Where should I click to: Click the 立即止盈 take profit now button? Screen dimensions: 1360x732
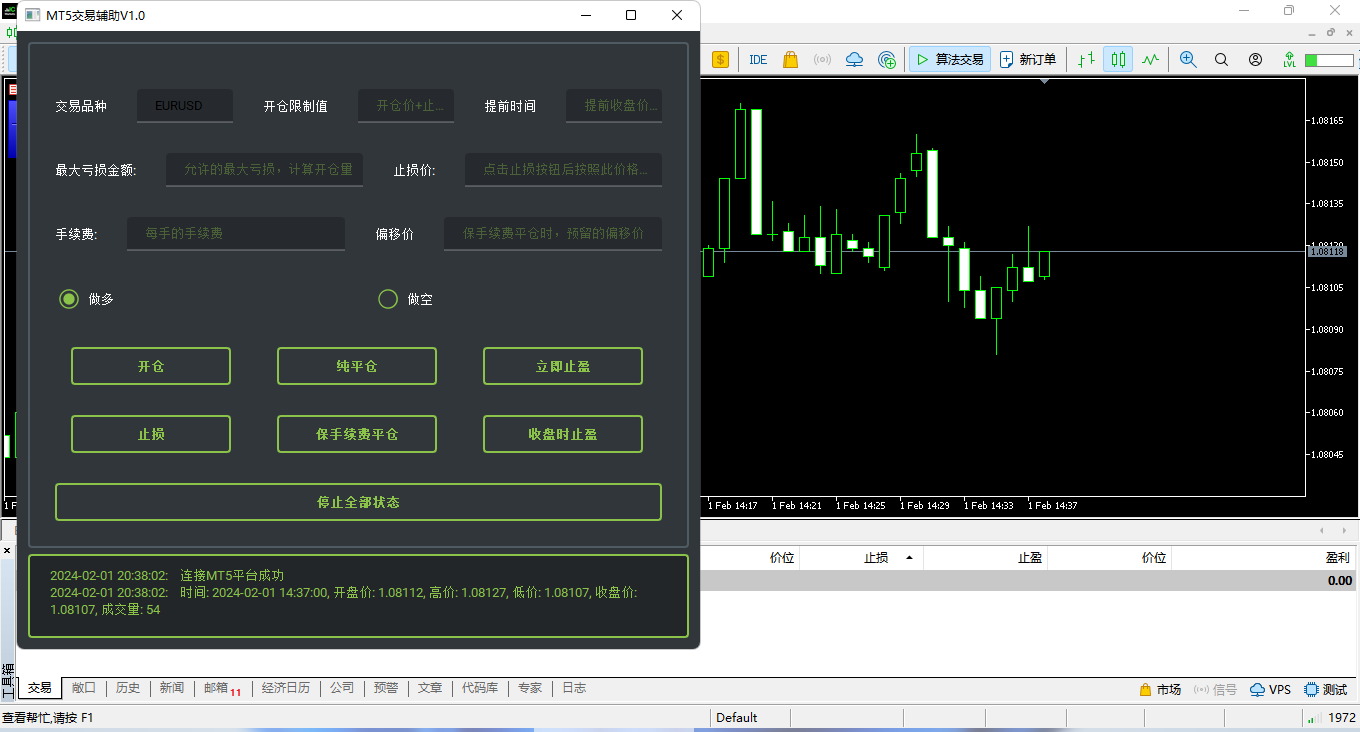[563, 366]
